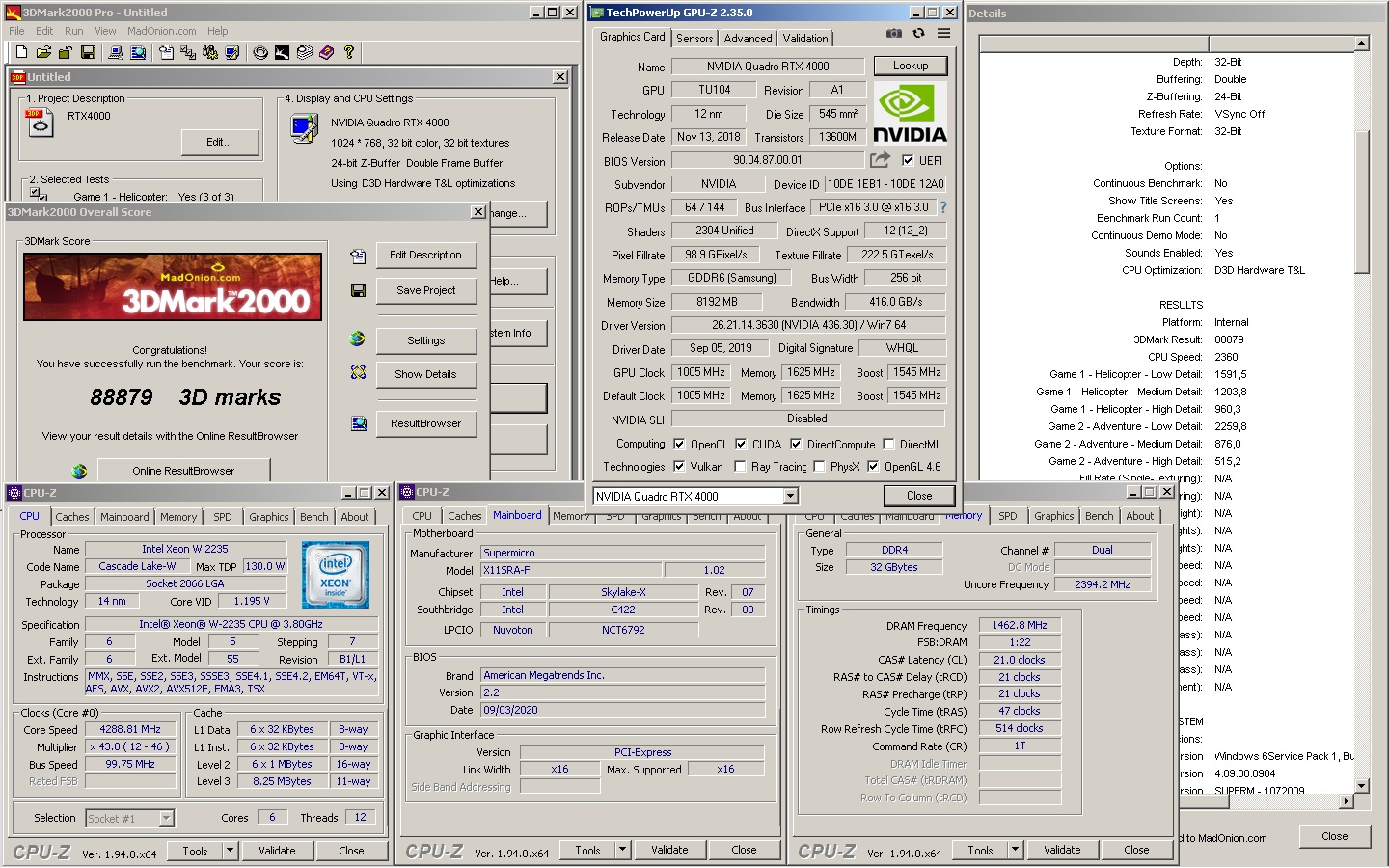
Task: Click icon beside Edit Description button
Action: (x=358, y=256)
